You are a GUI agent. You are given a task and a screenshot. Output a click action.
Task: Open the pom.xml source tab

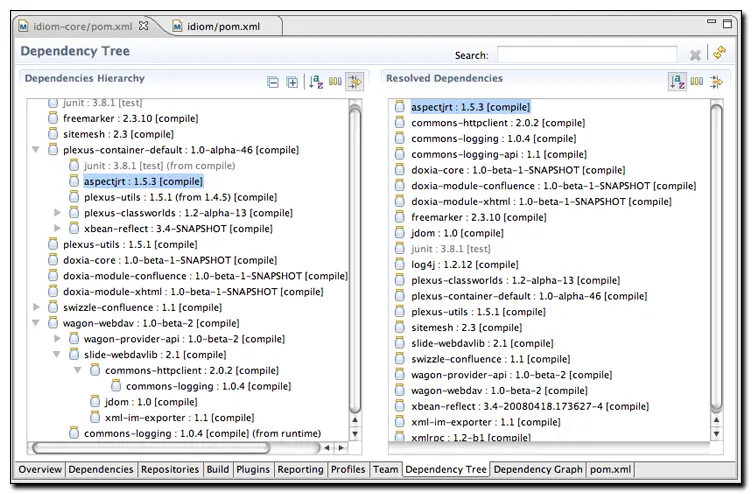point(610,470)
